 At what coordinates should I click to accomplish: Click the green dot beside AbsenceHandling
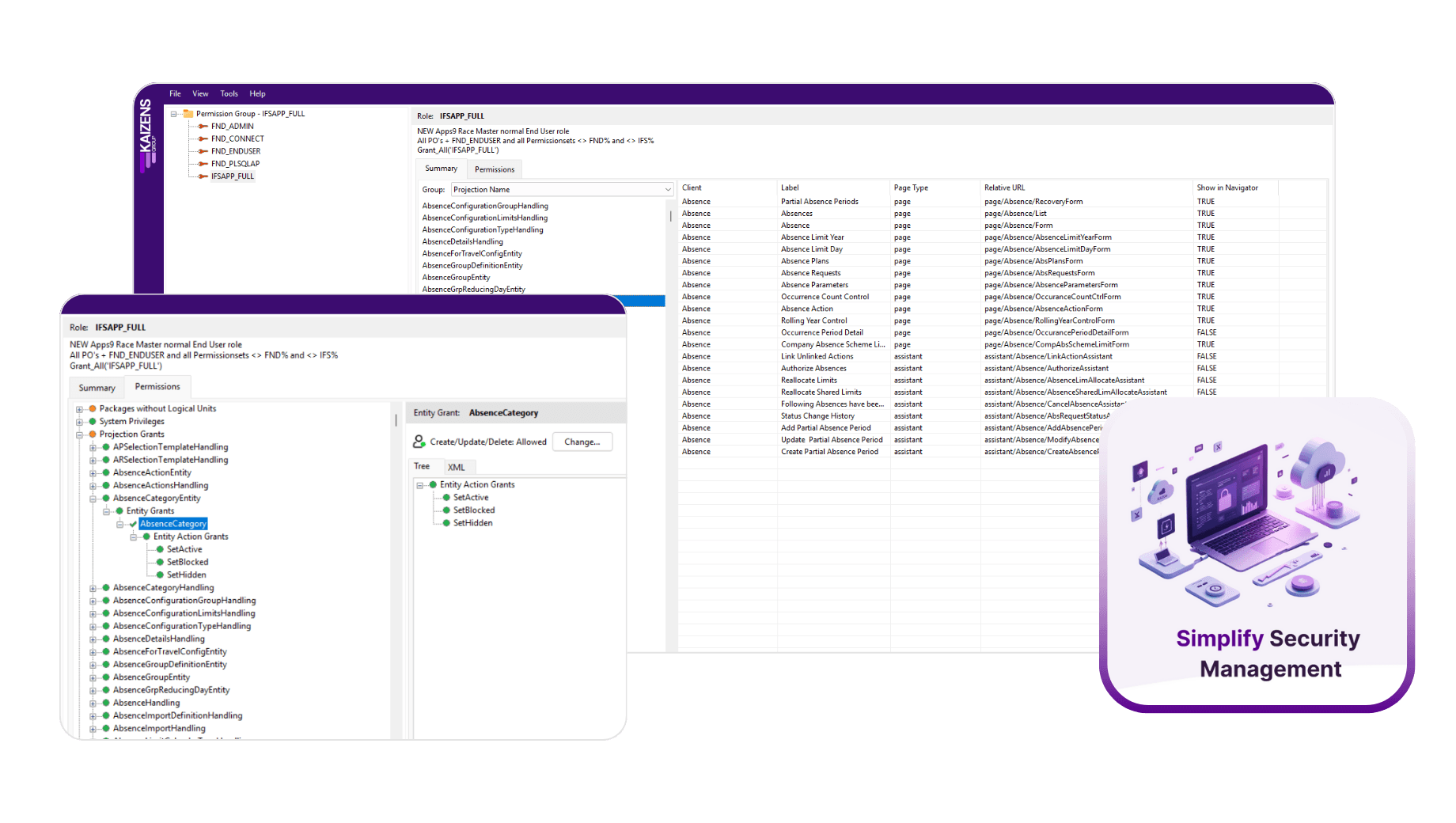coord(106,703)
